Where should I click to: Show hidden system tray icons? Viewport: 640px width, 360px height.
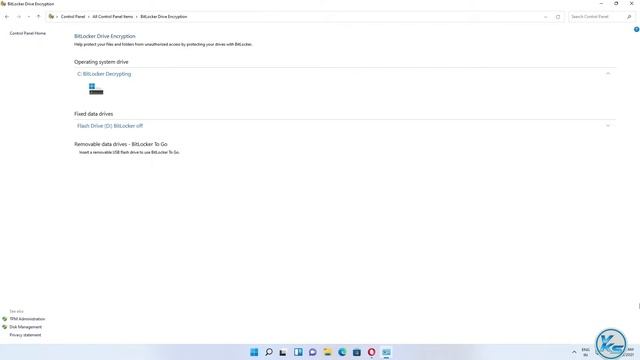coord(574,352)
